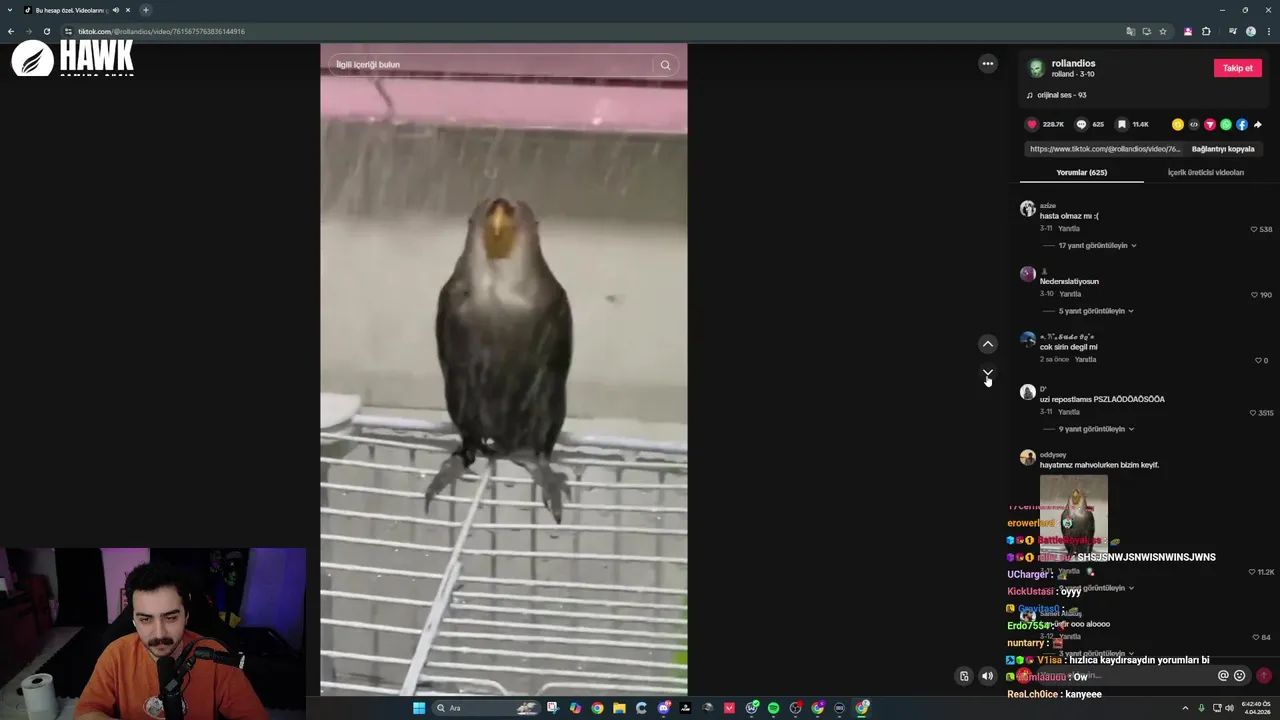
Task: Click the 'İlgili içeriği bulun' search field
Action: pyautogui.click(x=490, y=65)
